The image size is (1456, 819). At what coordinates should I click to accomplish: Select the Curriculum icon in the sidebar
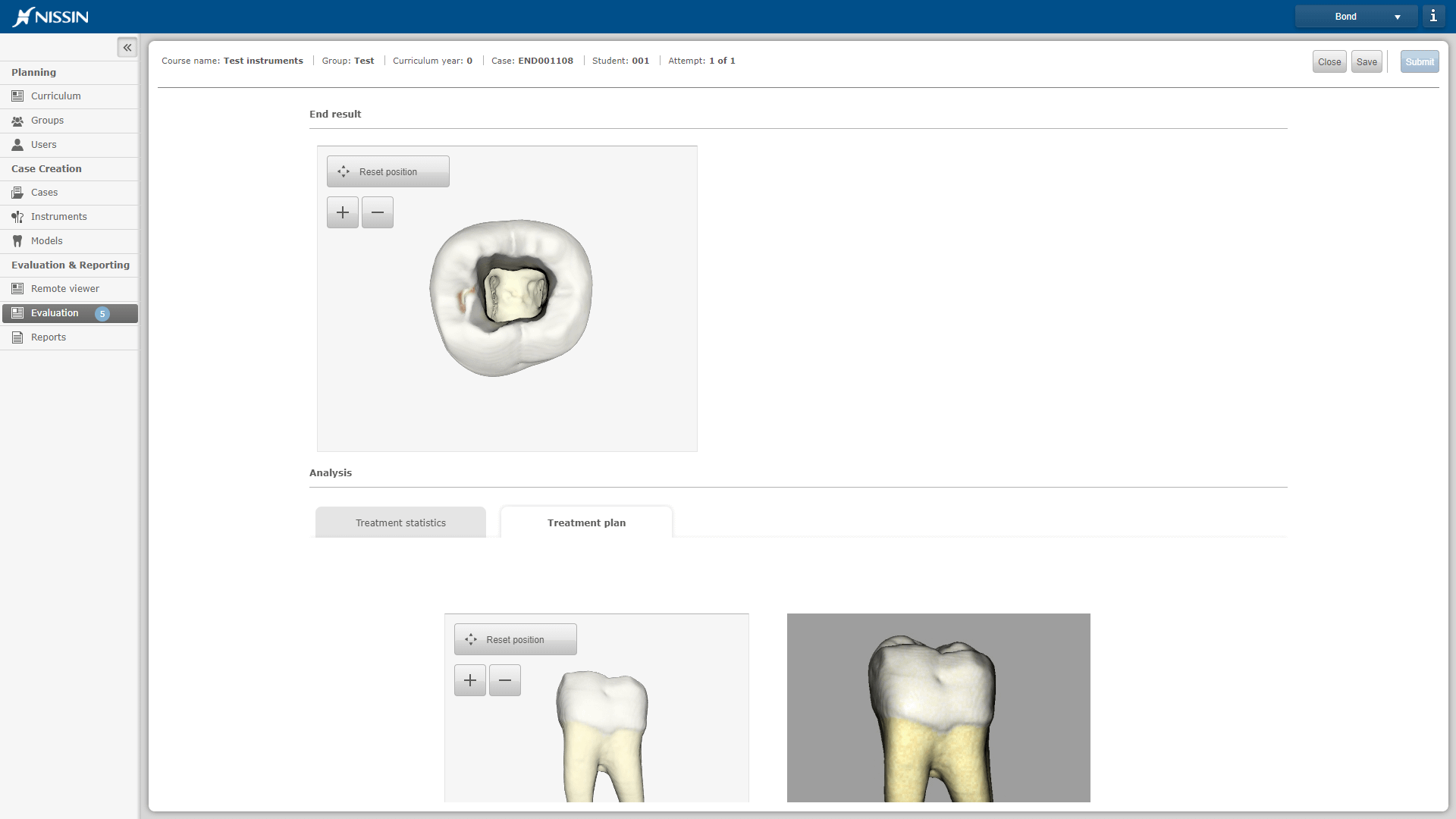(17, 96)
